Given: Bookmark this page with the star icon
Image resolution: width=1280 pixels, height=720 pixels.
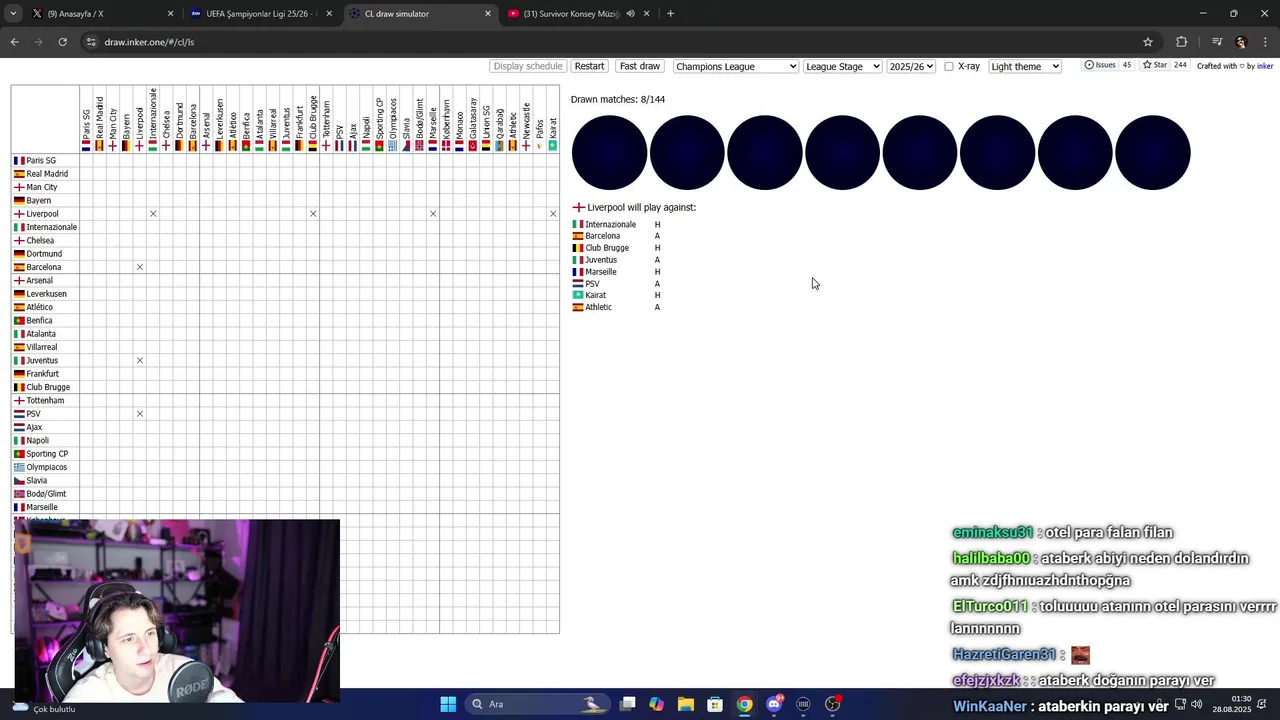Looking at the screenshot, I should click(x=1148, y=42).
